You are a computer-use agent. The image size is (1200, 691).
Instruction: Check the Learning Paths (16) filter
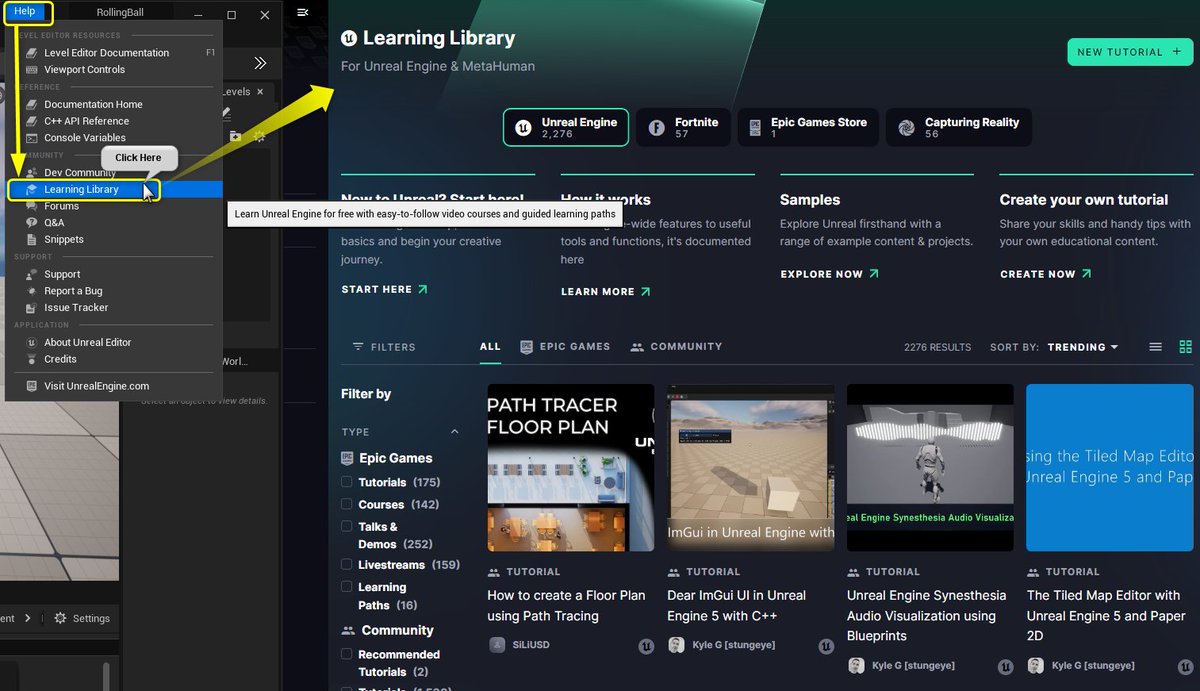click(x=347, y=587)
